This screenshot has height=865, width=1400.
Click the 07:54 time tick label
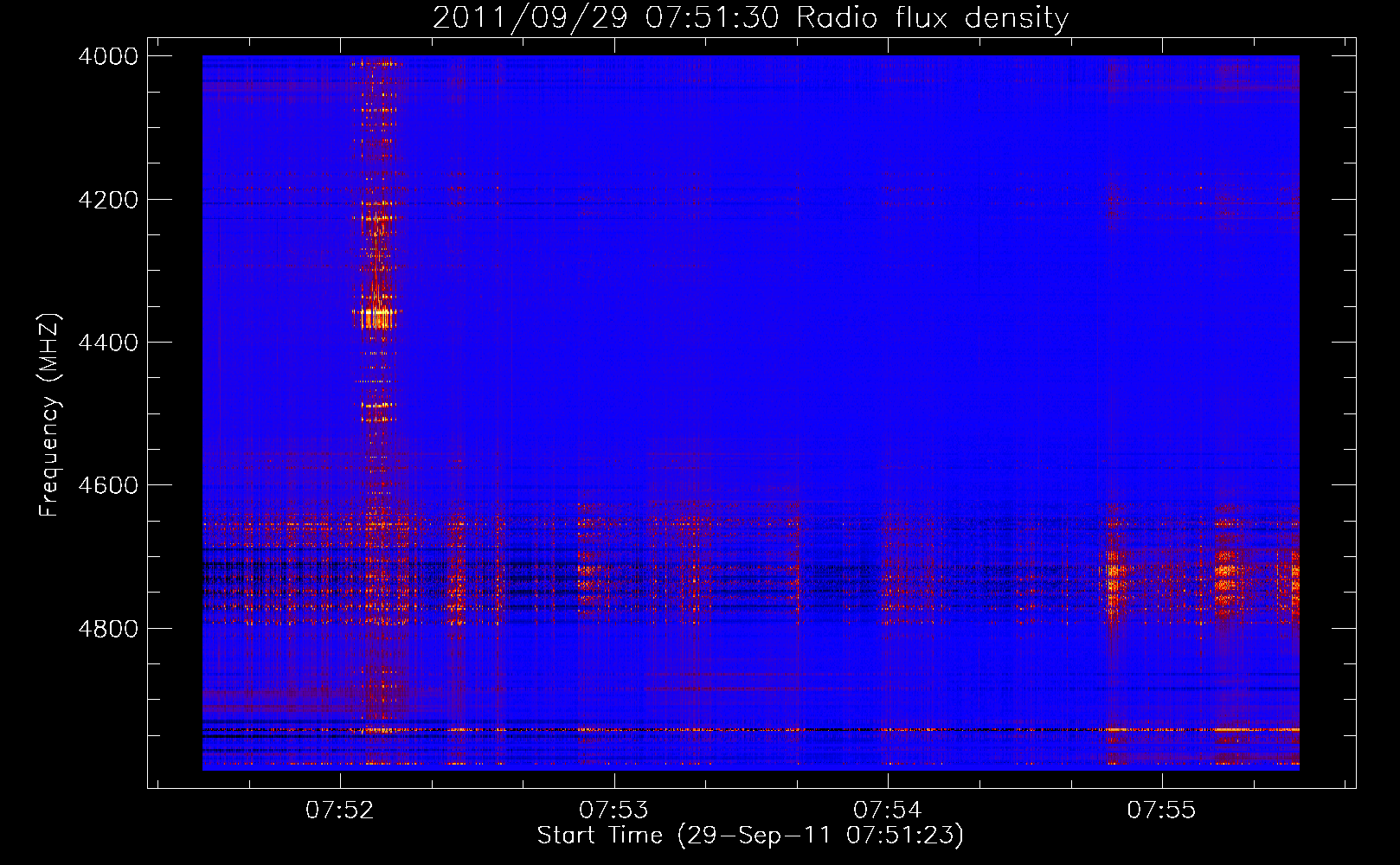click(888, 810)
